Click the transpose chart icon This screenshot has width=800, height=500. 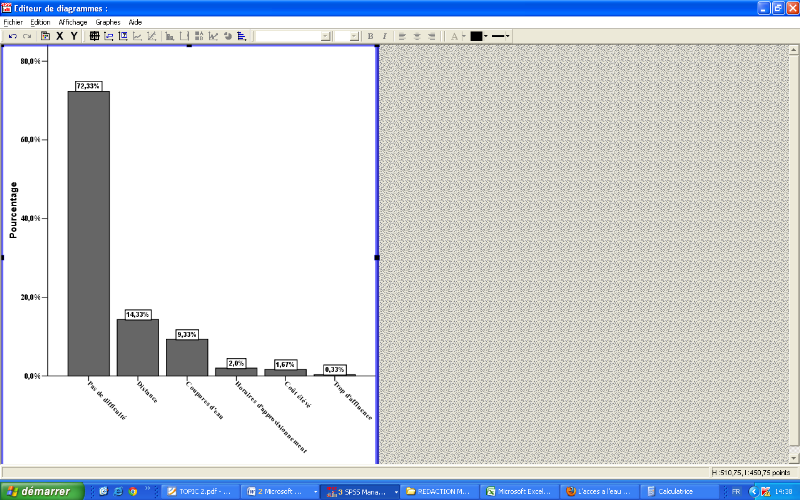[109, 36]
